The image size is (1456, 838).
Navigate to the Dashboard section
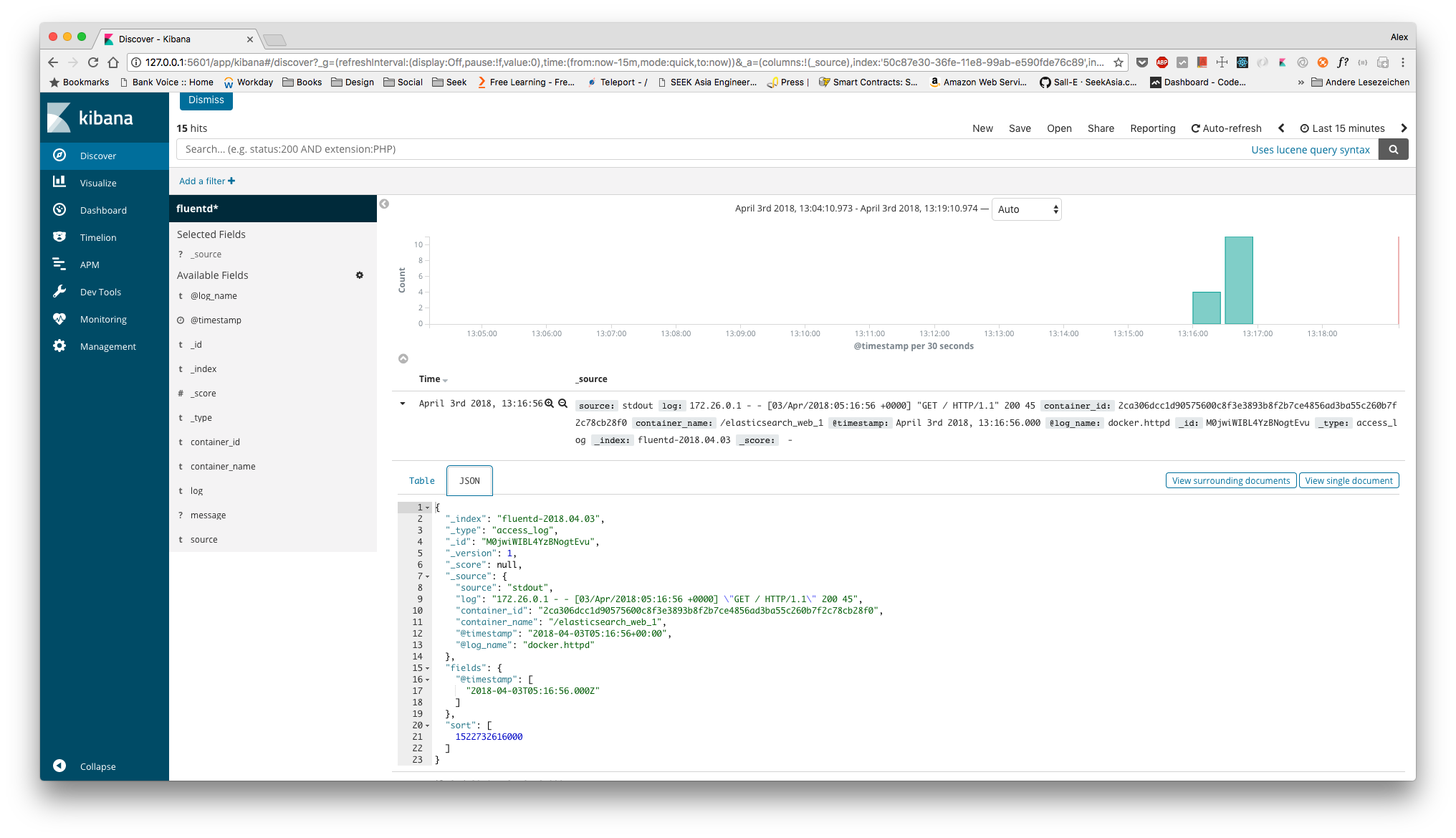[103, 210]
